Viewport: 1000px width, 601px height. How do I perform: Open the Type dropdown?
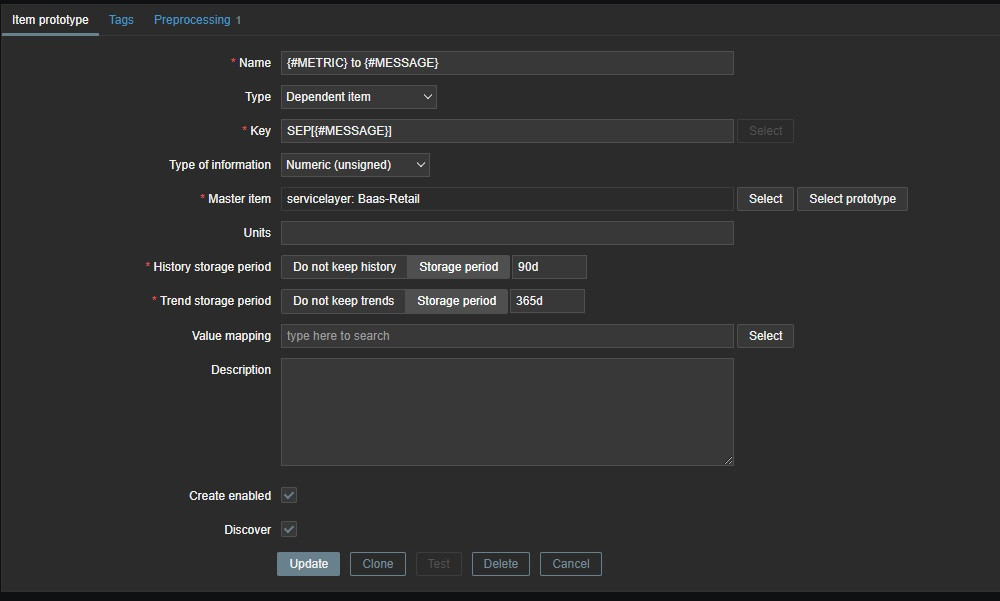(x=358, y=97)
